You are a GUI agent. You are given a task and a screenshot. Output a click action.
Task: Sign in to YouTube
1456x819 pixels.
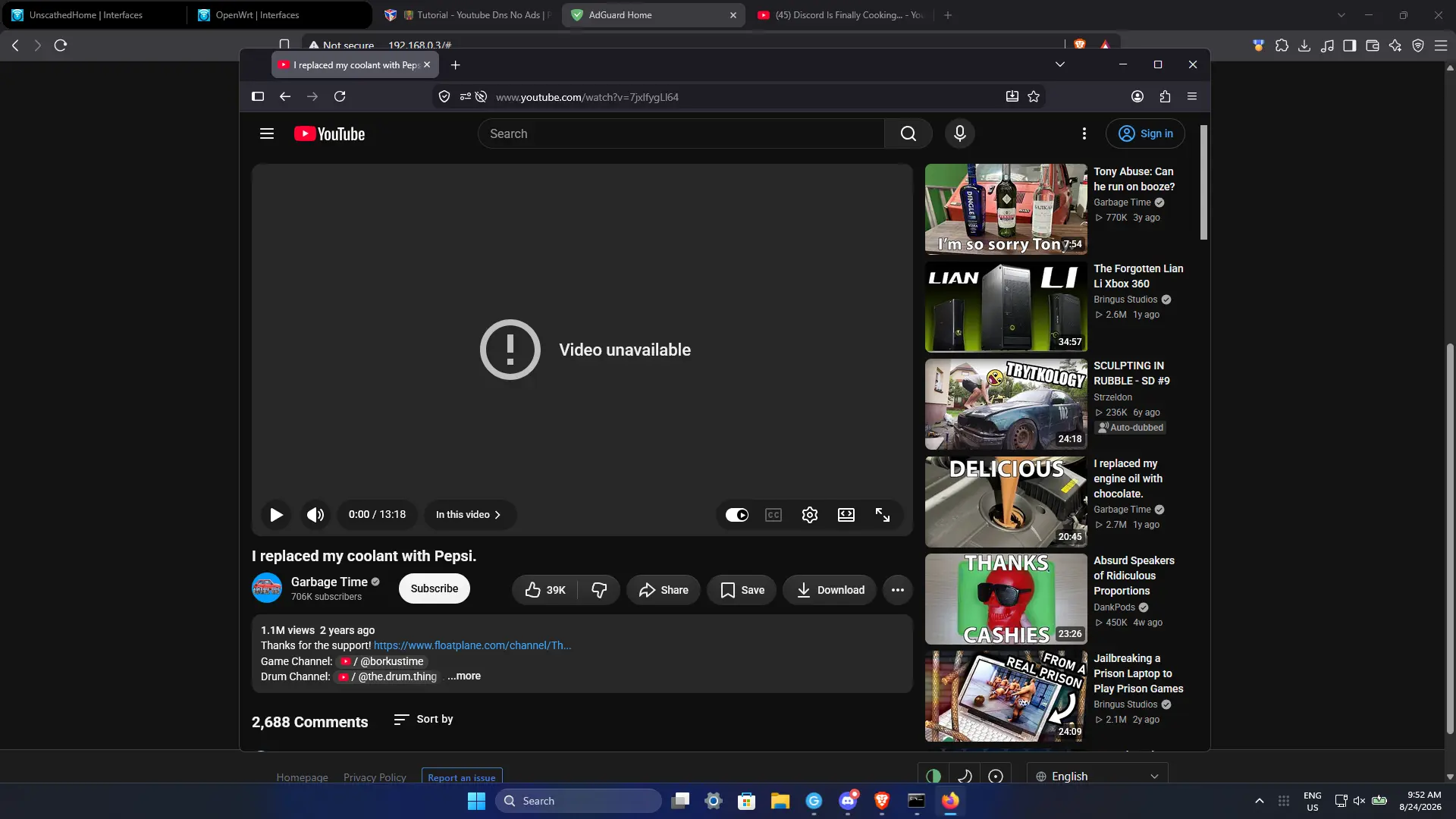click(x=1145, y=133)
